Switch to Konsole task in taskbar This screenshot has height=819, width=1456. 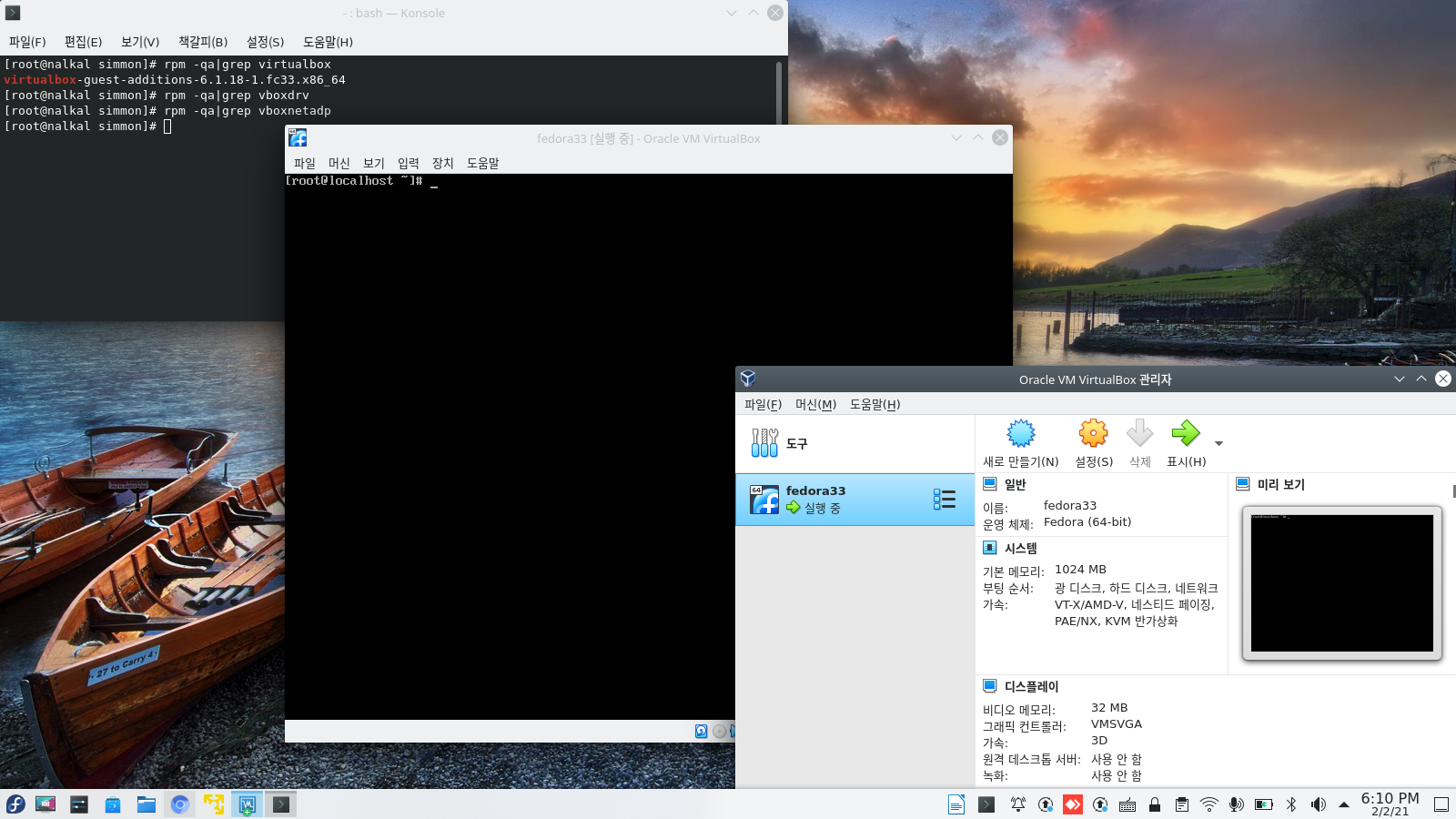pyautogui.click(x=281, y=804)
